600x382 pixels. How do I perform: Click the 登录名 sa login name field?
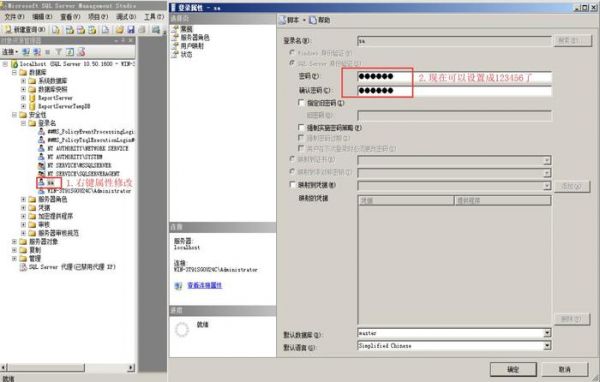coord(454,41)
